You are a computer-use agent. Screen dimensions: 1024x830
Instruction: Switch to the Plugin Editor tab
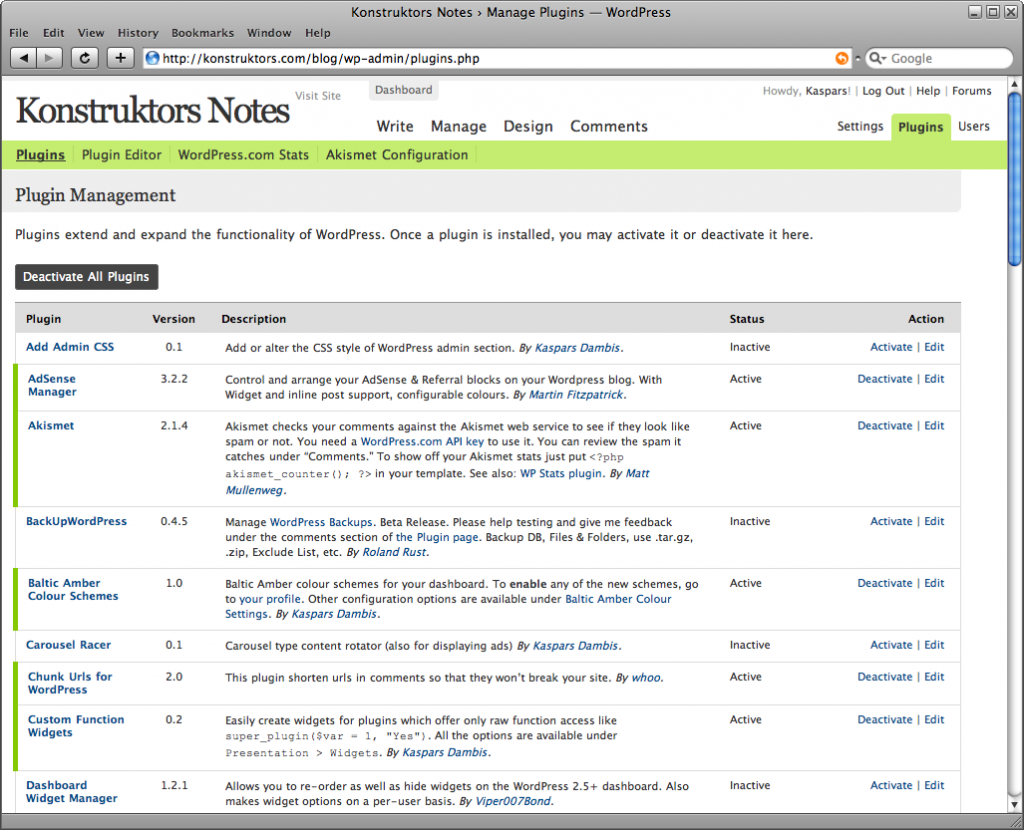[121, 155]
